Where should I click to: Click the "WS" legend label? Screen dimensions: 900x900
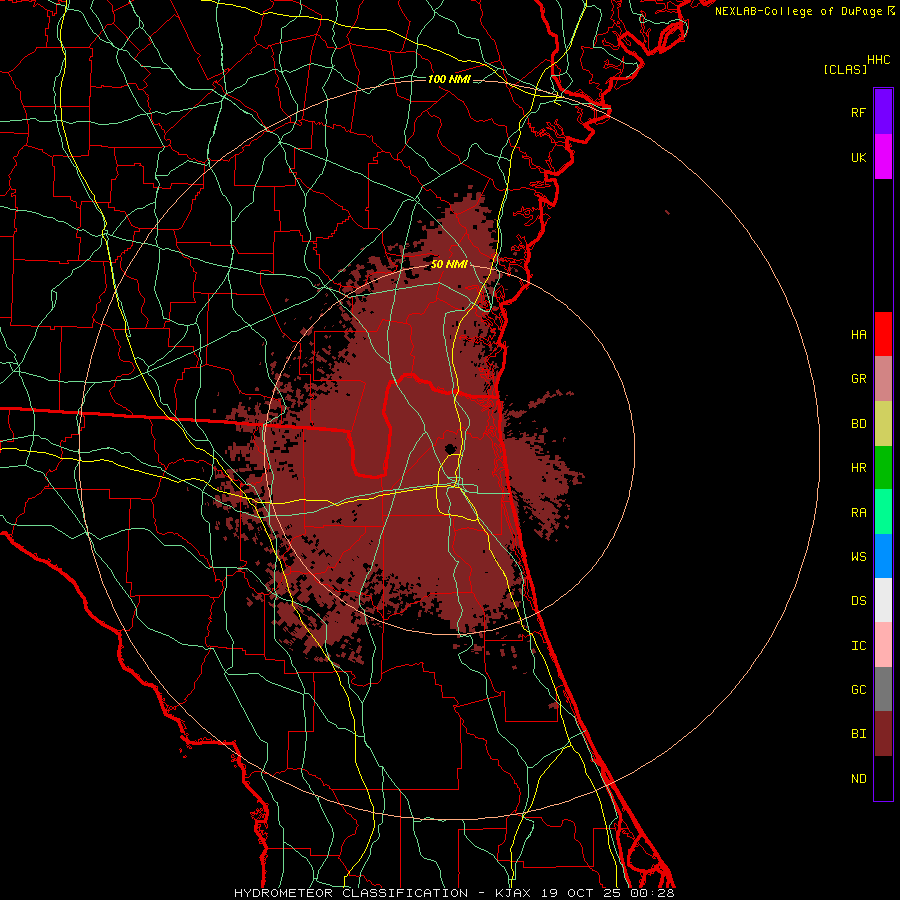pyautogui.click(x=858, y=557)
